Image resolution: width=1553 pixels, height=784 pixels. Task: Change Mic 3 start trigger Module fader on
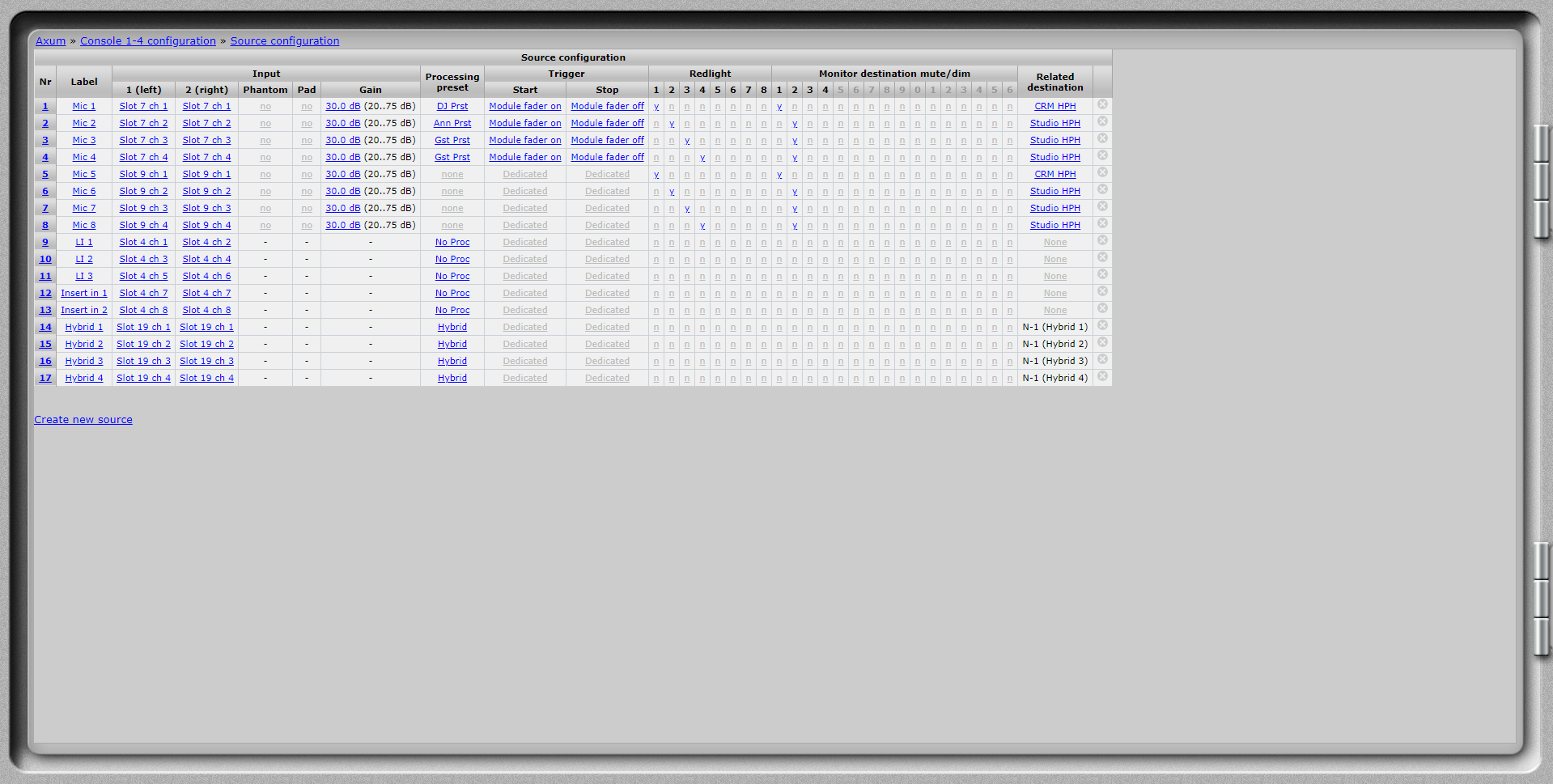click(524, 141)
